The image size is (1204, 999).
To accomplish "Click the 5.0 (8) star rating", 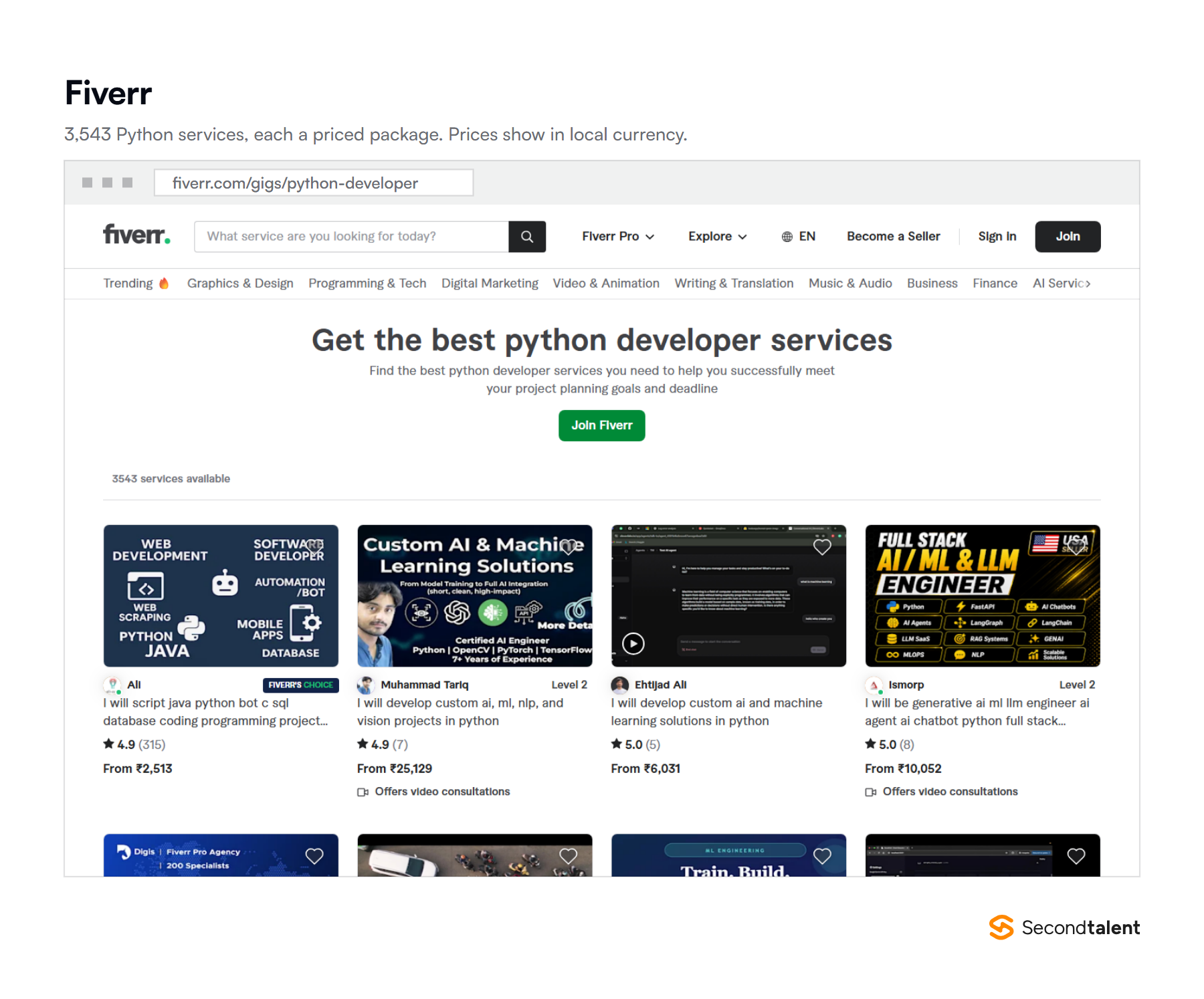I will 890,744.
